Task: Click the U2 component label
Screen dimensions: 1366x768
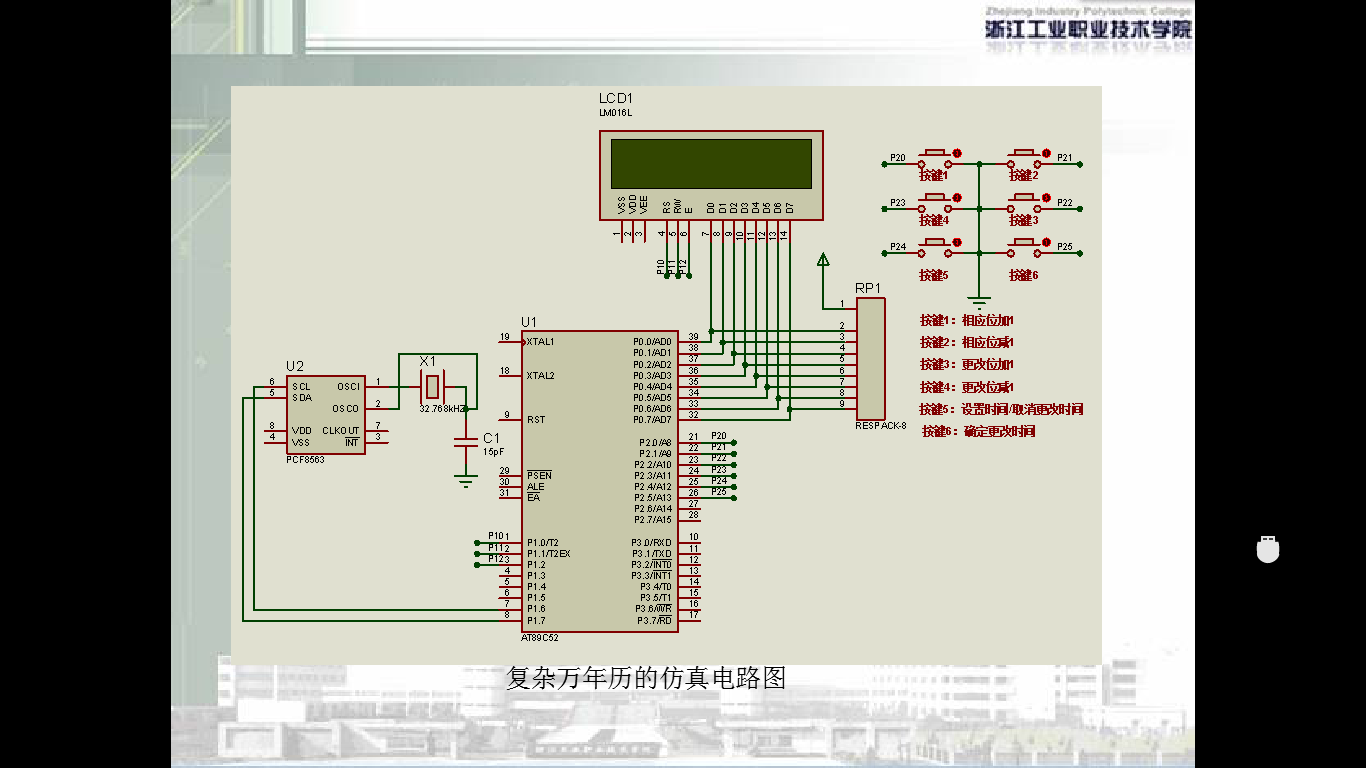Action: coord(294,366)
